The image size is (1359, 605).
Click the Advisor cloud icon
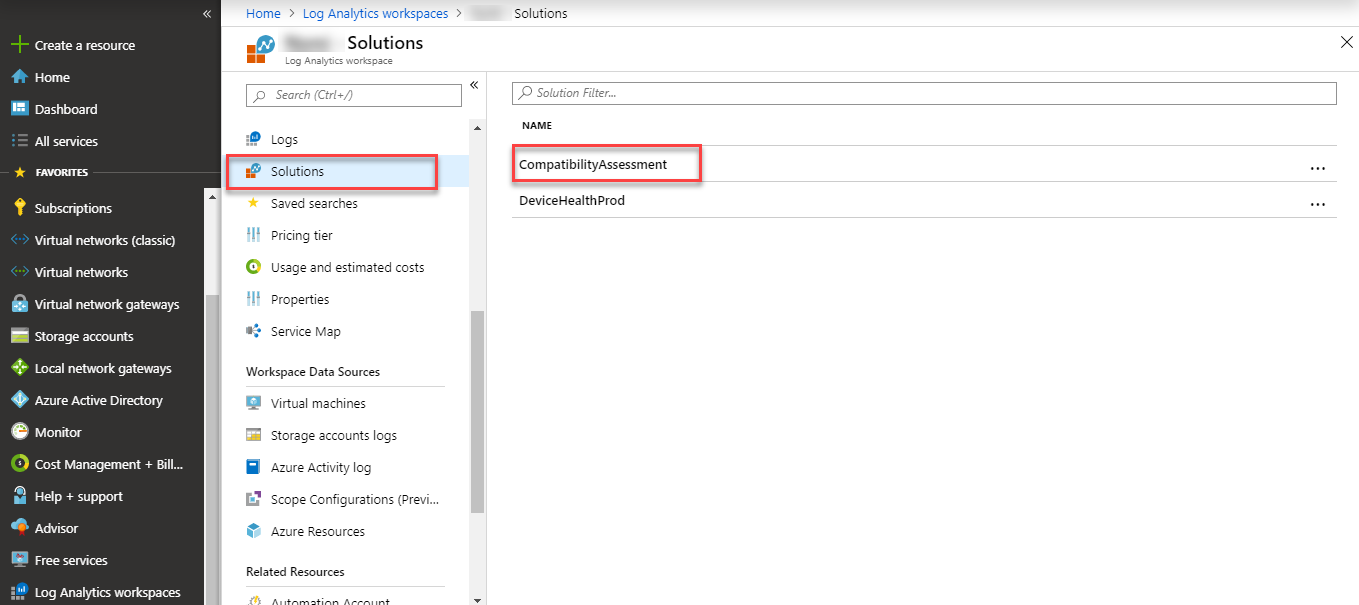coord(19,528)
